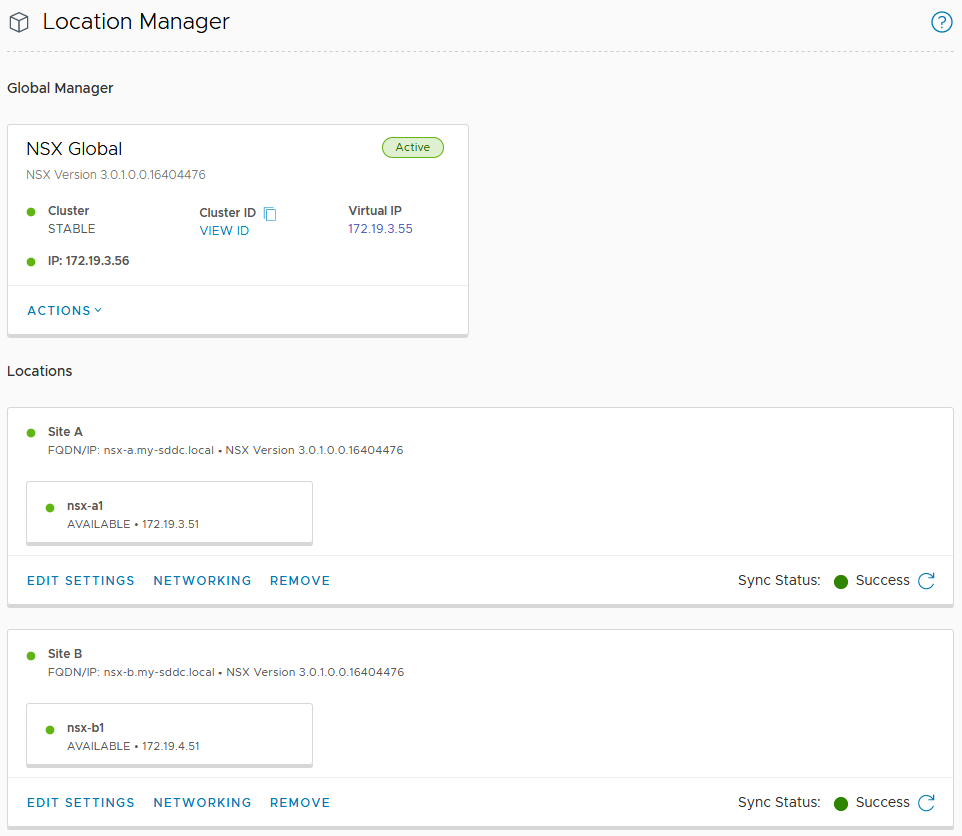Click the Location Manager cube icon
The width and height of the screenshot is (962, 836).
[19, 23]
